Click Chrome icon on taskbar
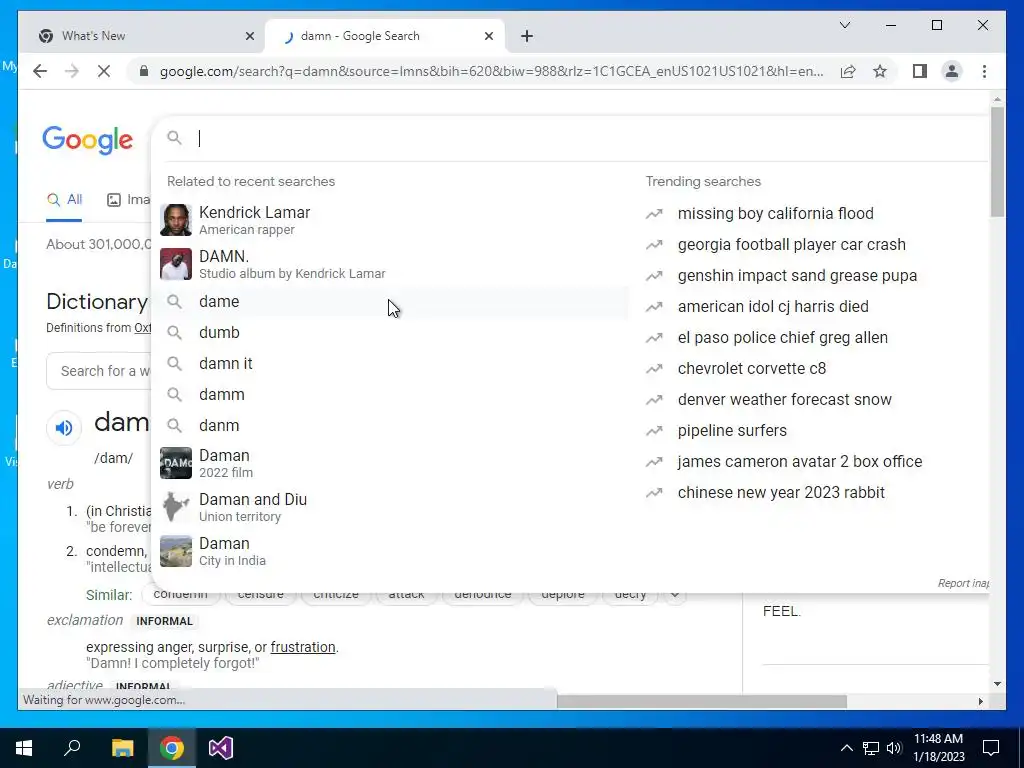 point(172,748)
